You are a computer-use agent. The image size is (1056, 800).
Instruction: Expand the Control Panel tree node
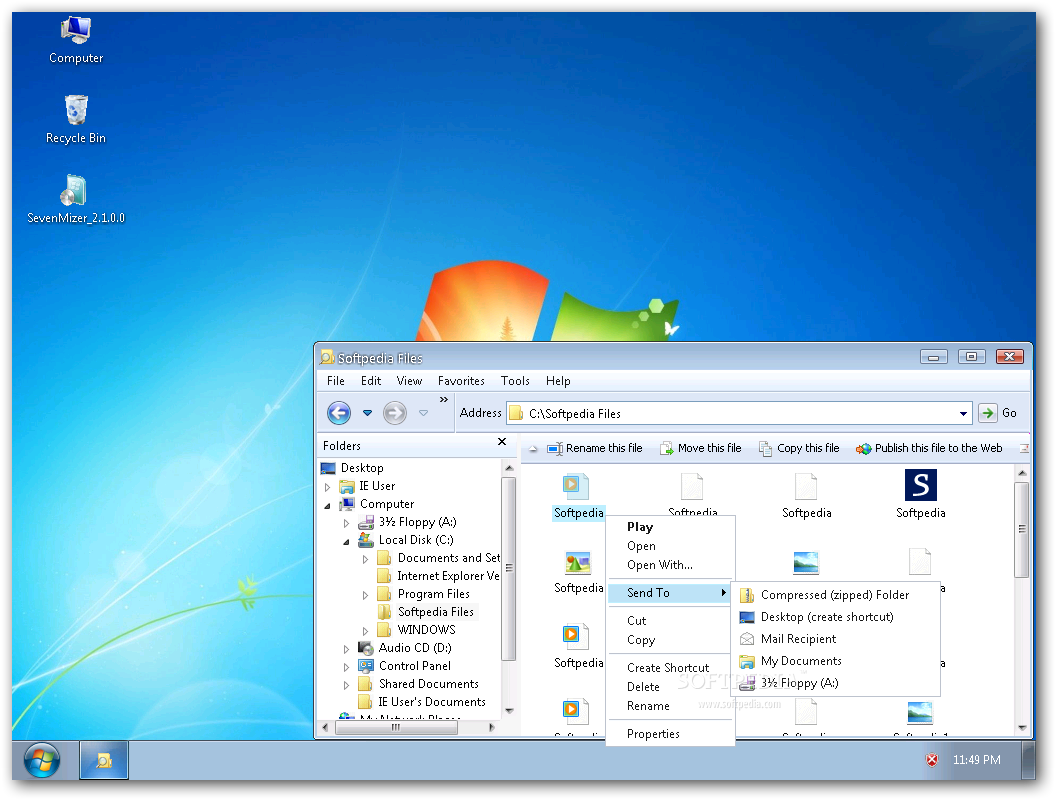coord(346,667)
